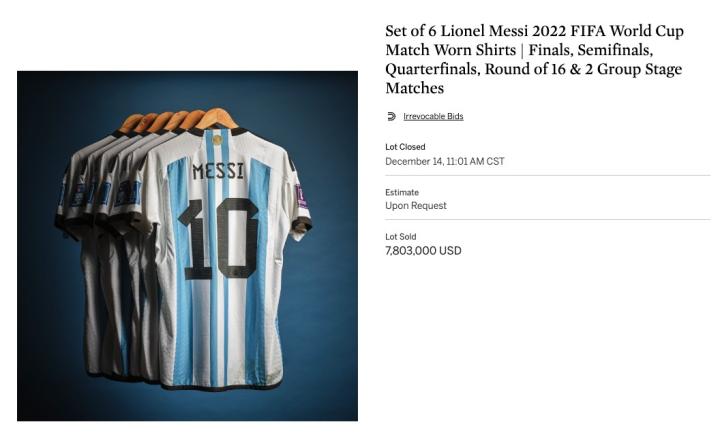The width and height of the screenshot is (720, 439).
Task: Click the wooden hanger of front shirt
Action: click(216, 118)
